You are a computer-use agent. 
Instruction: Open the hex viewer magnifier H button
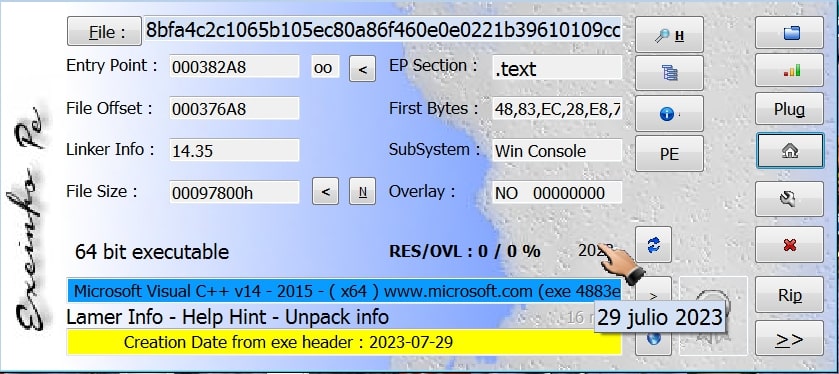(669, 35)
